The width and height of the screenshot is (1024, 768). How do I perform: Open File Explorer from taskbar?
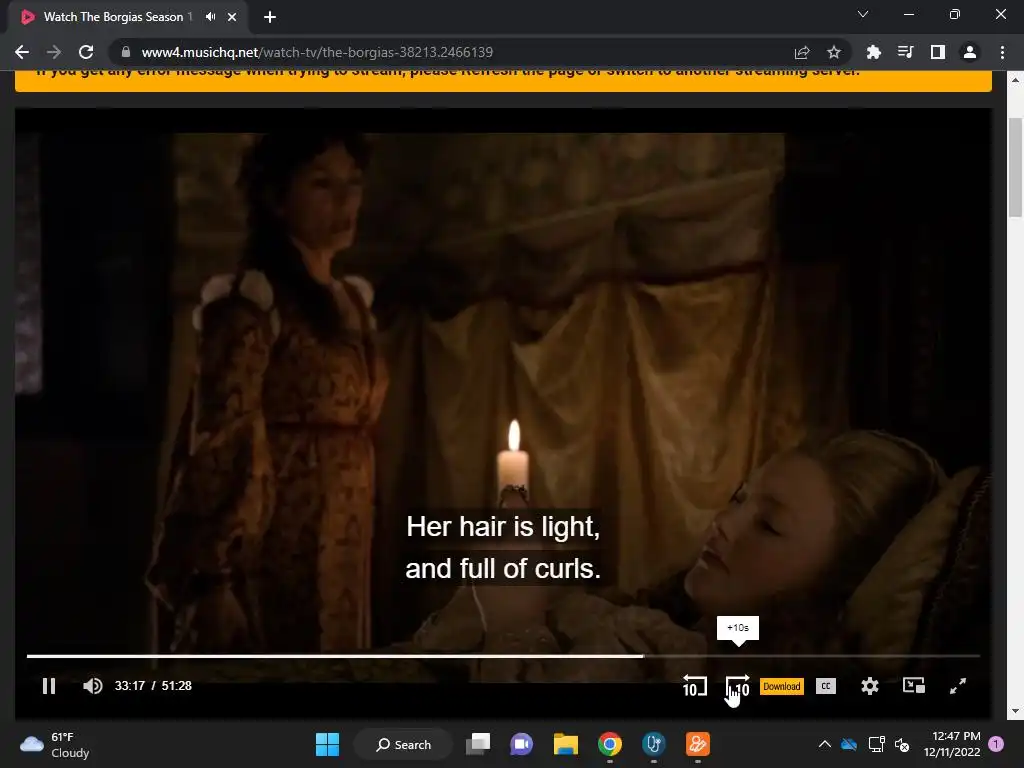[566, 744]
